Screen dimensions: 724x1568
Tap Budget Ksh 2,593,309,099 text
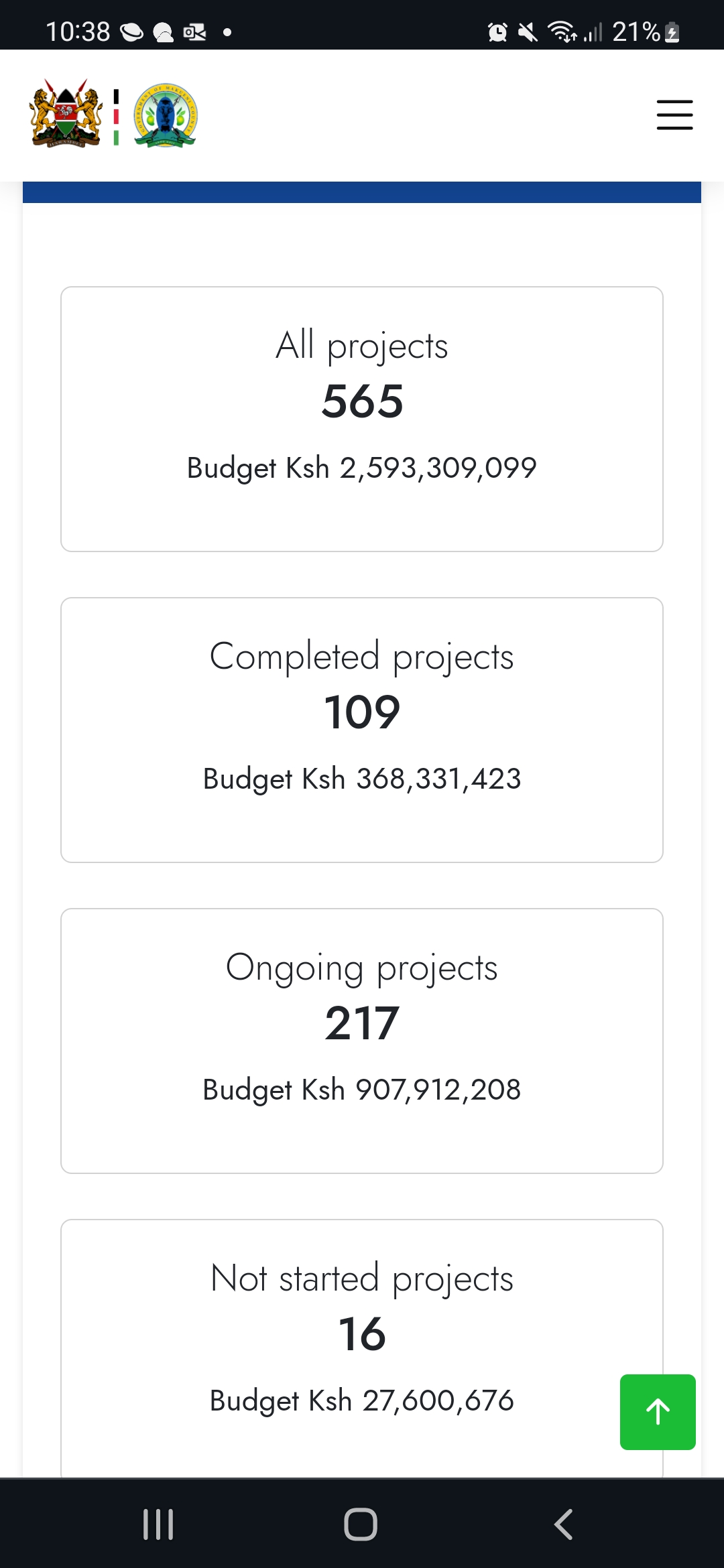(x=362, y=468)
